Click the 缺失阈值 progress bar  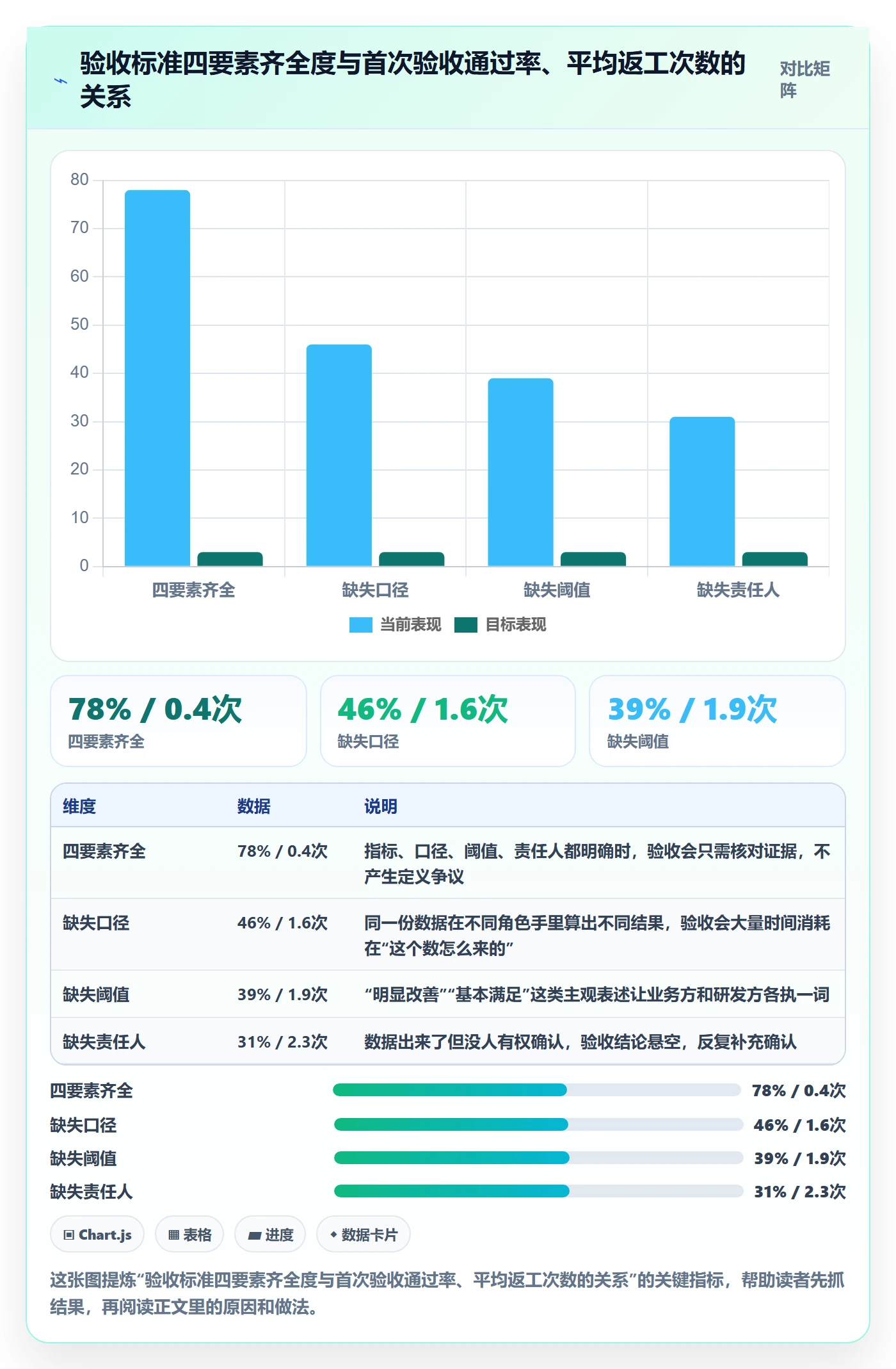(x=538, y=1158)
